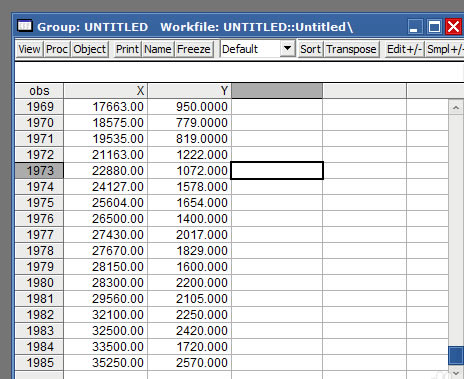
Task: Click the edit field above the table
Action: pyautogui.click(x=239, y=72)
